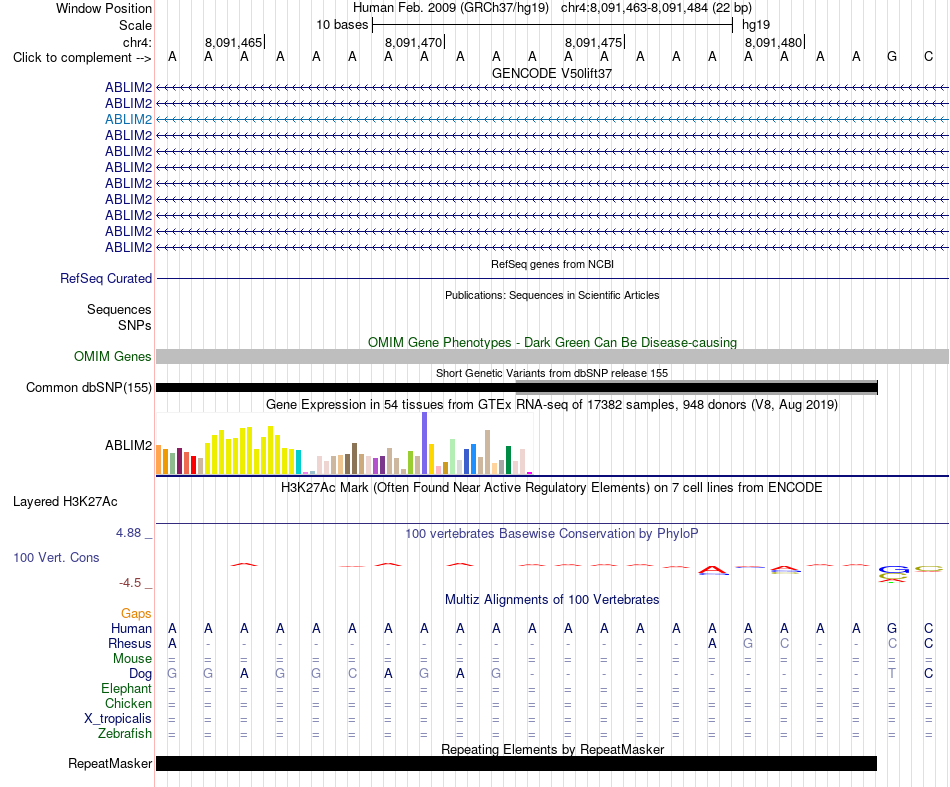This screenshot has width=950, height=787.
Task: Click the T base in the Dog row
Action: (892, 674)
